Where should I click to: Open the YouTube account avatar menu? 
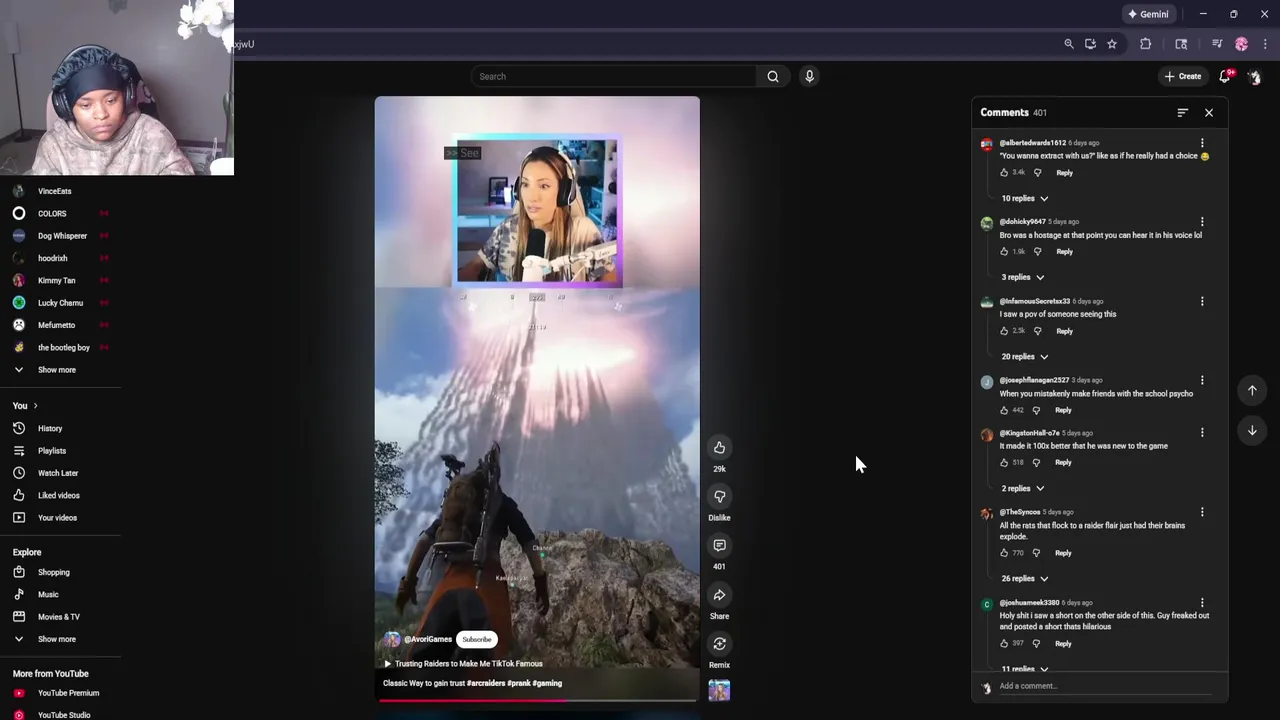1254,76
